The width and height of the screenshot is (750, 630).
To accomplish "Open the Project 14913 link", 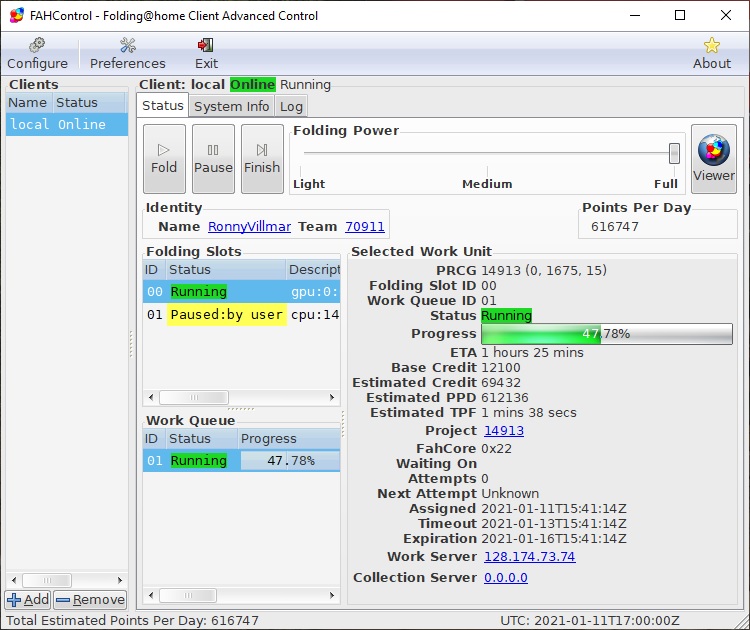I will pyautogui.click(x=504, y=431).
